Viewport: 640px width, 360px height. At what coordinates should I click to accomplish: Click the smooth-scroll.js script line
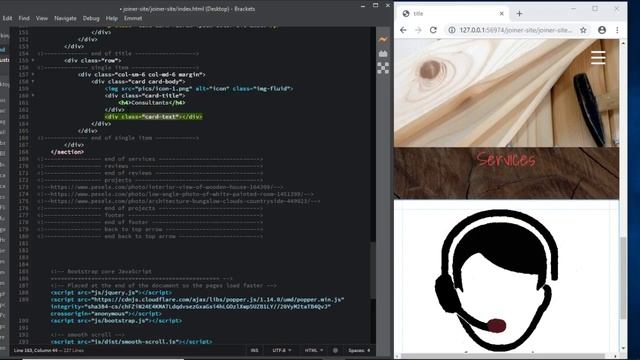131,342
